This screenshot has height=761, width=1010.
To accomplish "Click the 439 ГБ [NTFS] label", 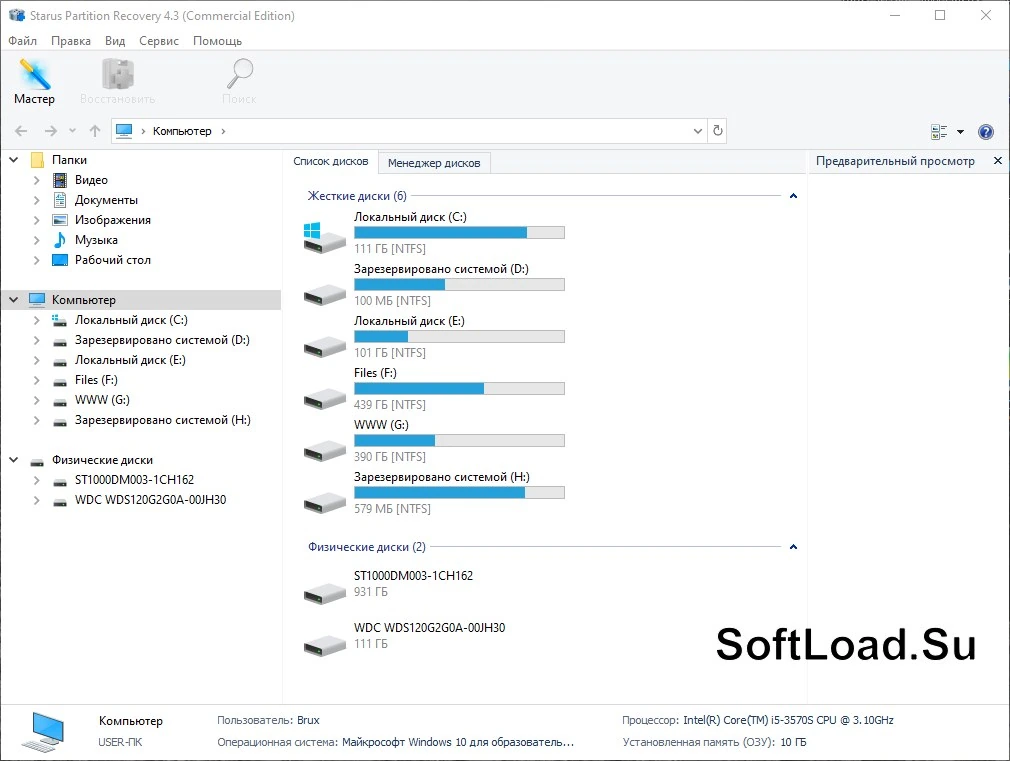I will [390, 405].
